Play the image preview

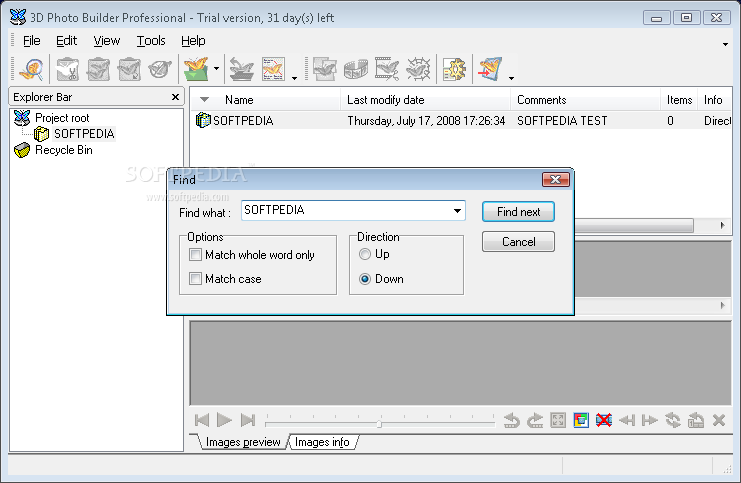point(224,420)
